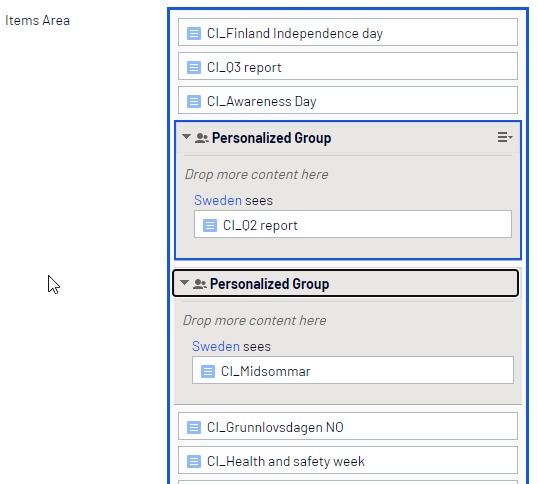Select the CI_Health and safety week item
Viewport: 538px width, 484px height.
[348, 460]
